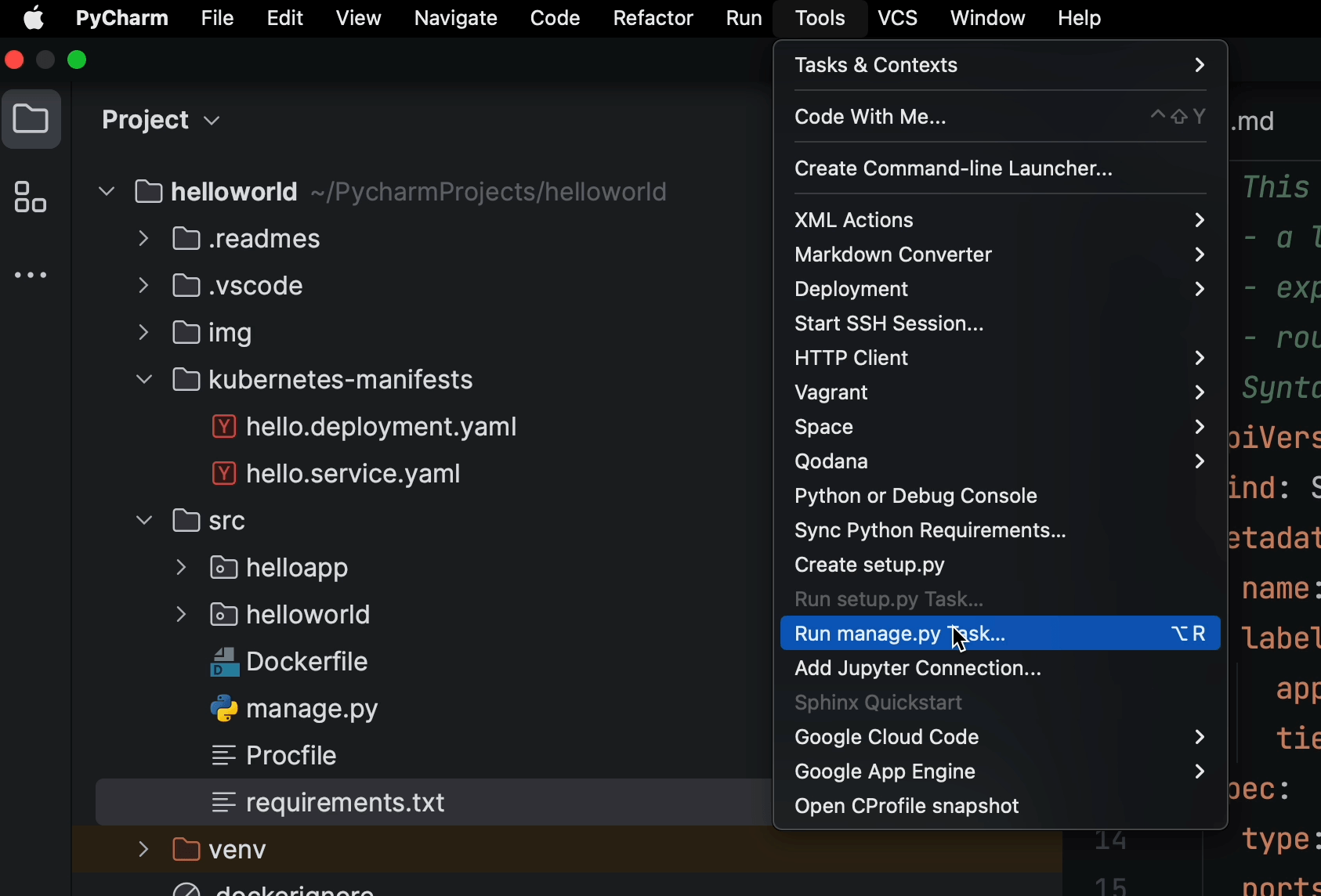The width and height of the screenshot is (1321, 896).
Task: Open the Project view switcher dropdown
Action: click(x=210, y=119)
